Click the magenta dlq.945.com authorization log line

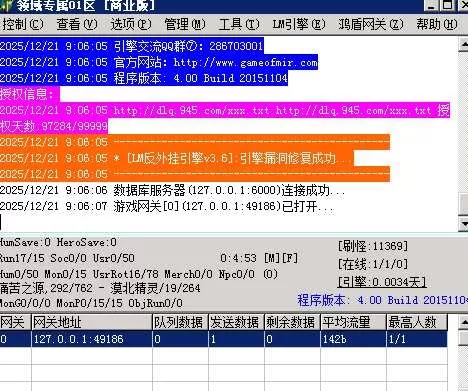[x=225, y=110]
